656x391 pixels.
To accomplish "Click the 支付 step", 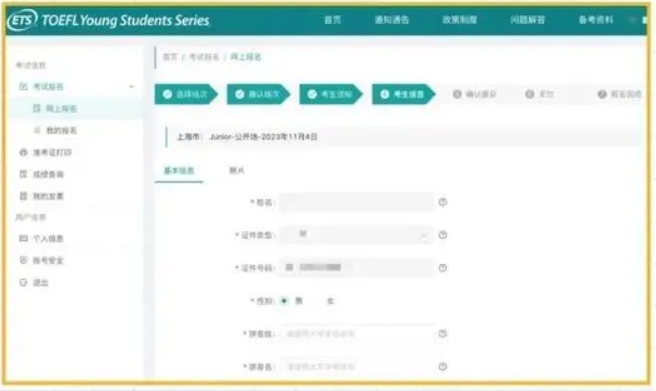I will pos(540,94).
